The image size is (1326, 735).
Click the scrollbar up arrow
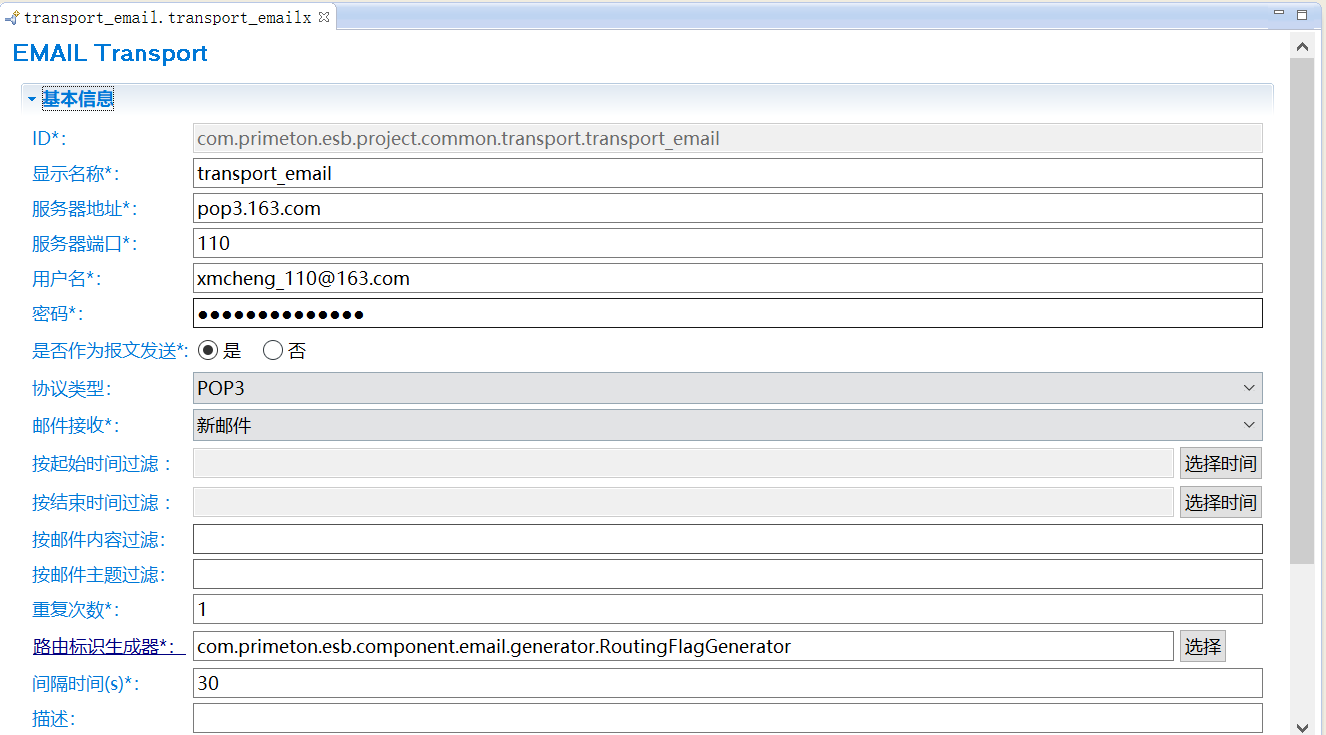(x=1302, y=46)
